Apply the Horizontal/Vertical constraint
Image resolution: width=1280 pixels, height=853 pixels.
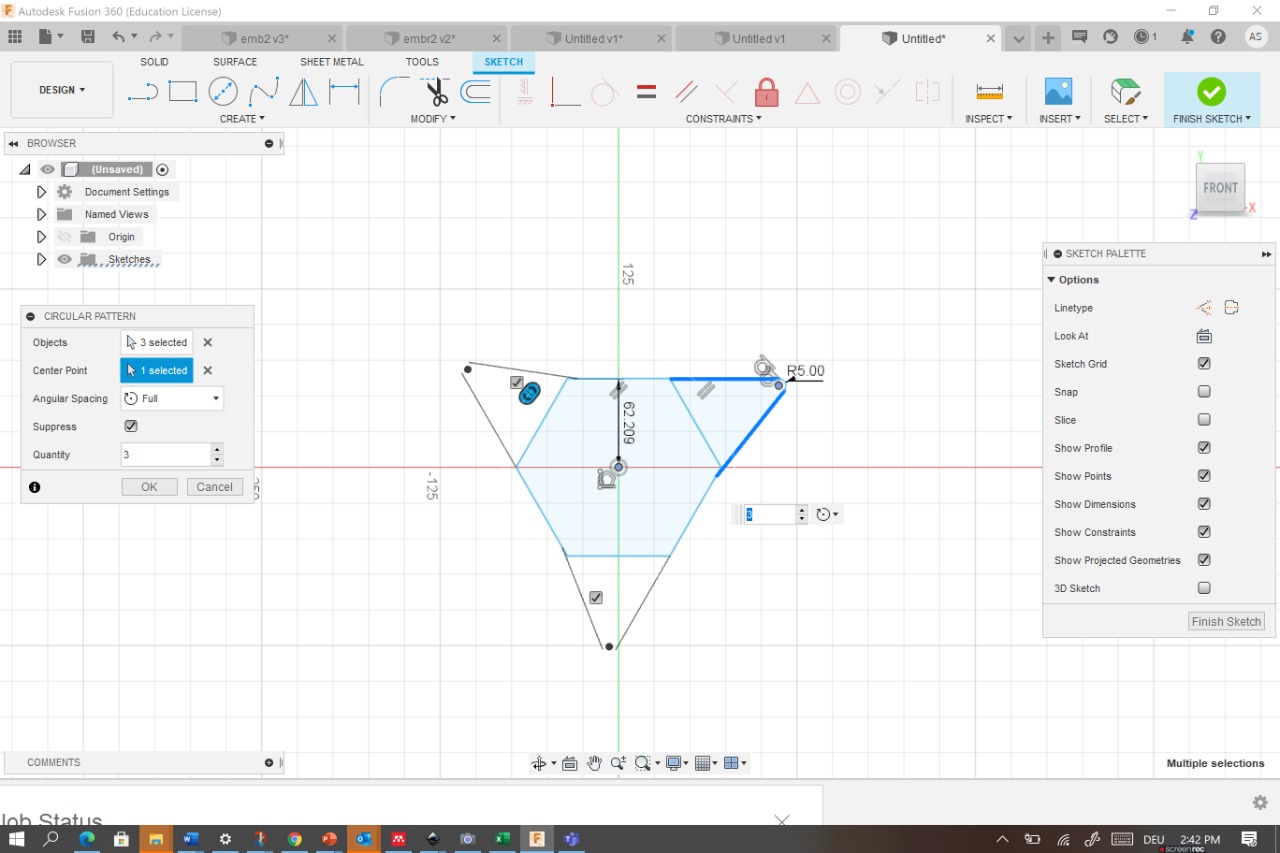[525, 92]
